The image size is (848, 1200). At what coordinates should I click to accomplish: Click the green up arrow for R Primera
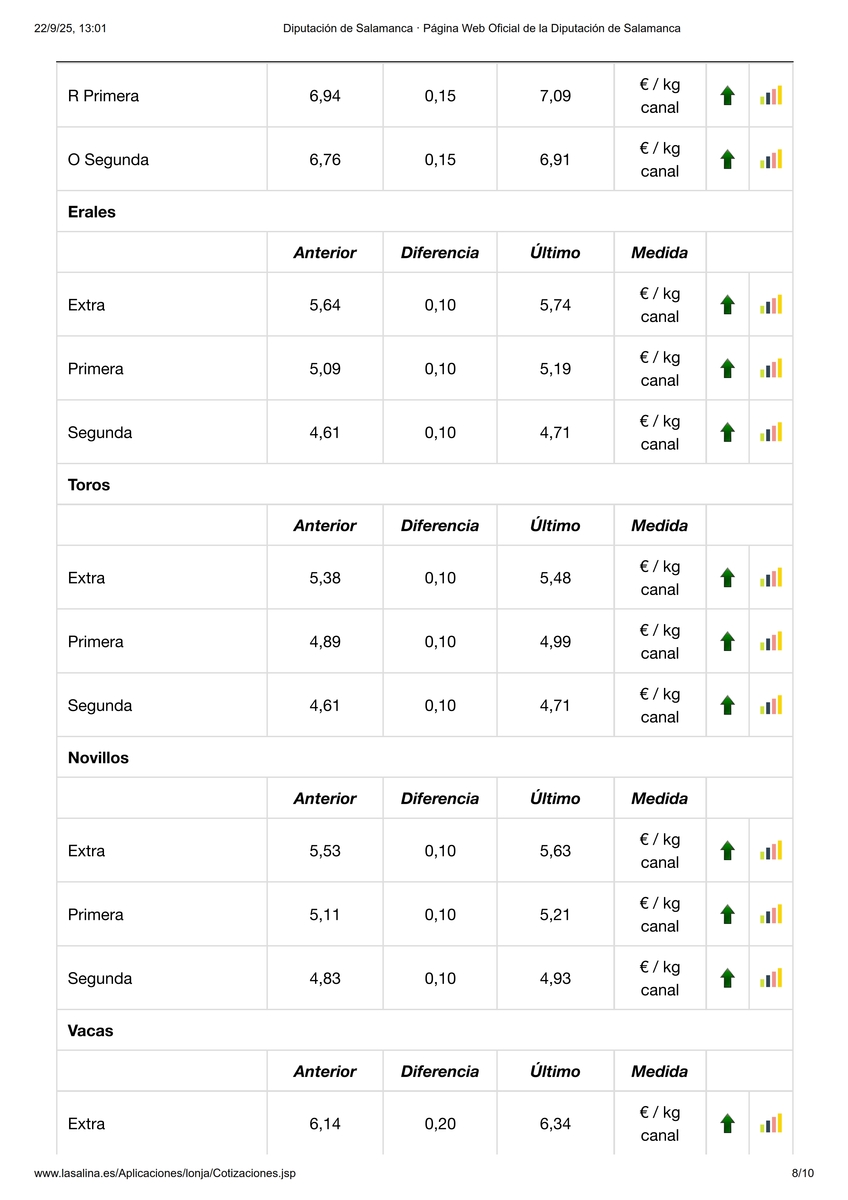[728, 96]
